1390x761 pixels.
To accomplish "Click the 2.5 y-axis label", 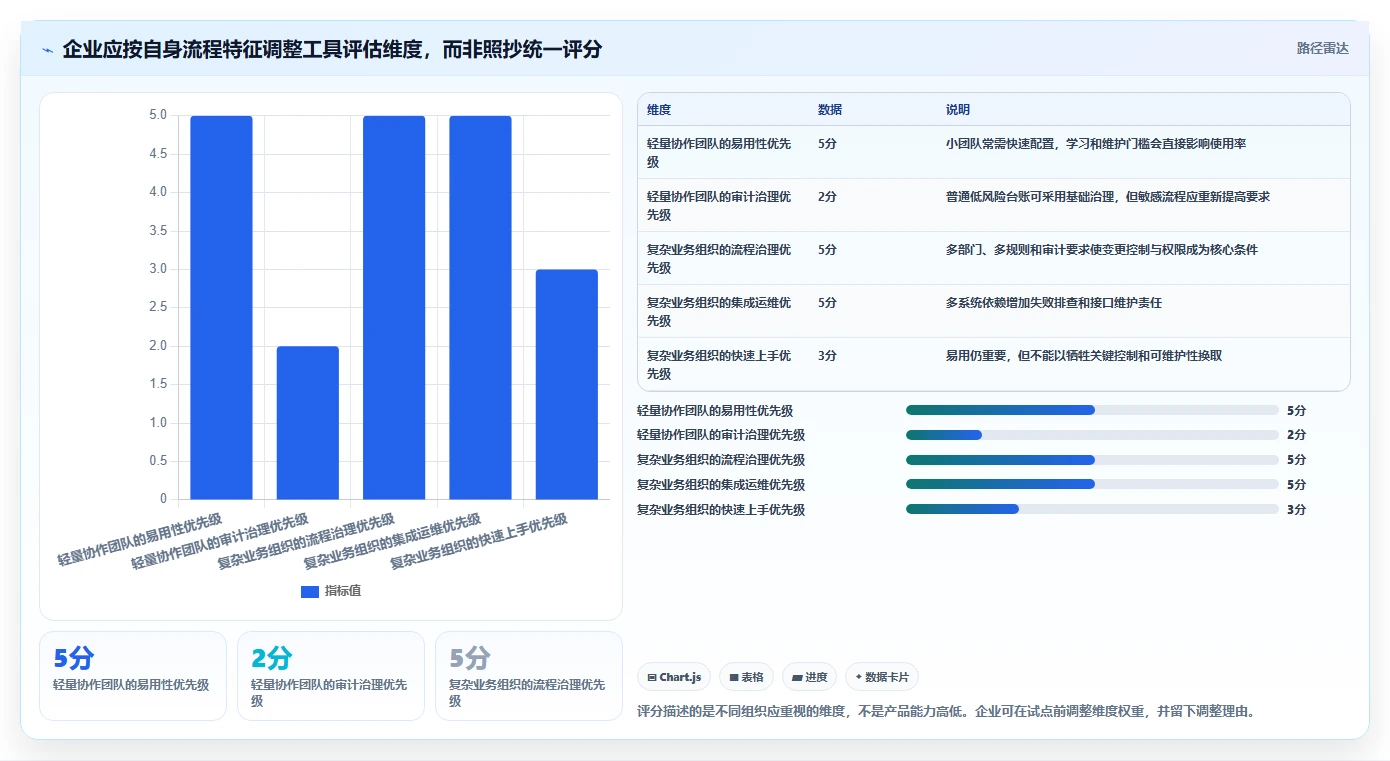I will click(158, 307).
